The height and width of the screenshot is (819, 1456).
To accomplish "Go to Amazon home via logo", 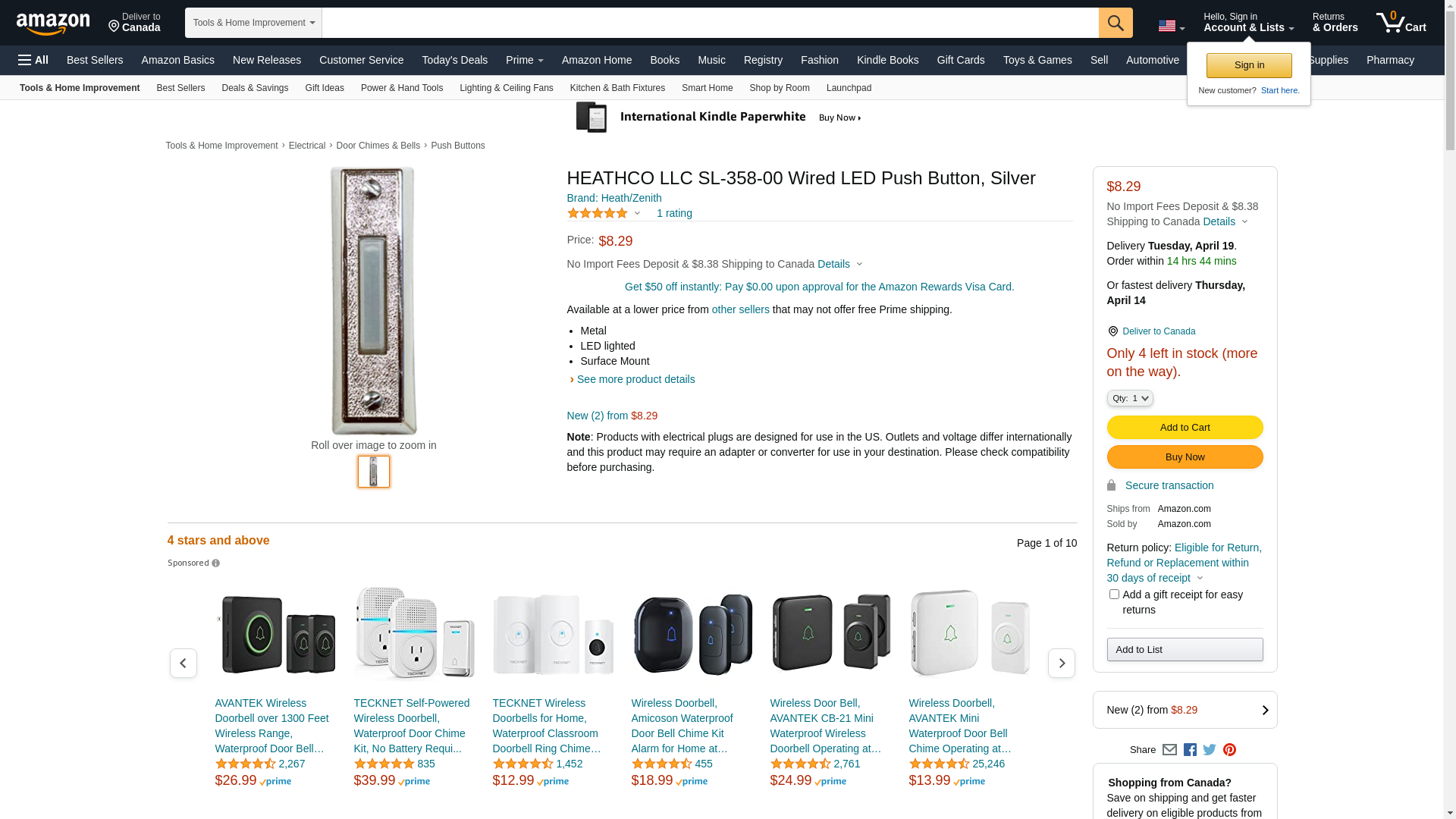I will (53, 24).
